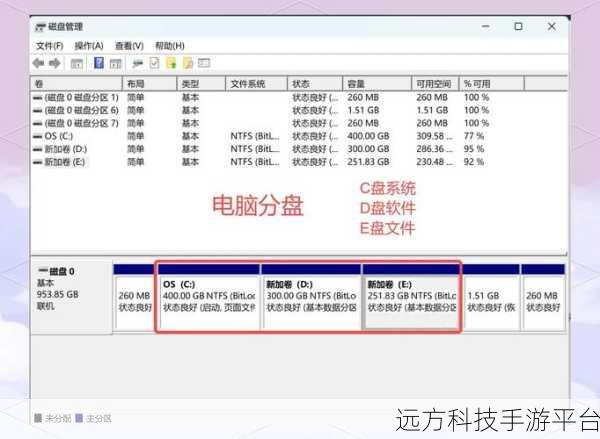Select the 新加卷 (E:) 251.83 GB partition block
Screen dimensions: 600x439
point(411,297)
